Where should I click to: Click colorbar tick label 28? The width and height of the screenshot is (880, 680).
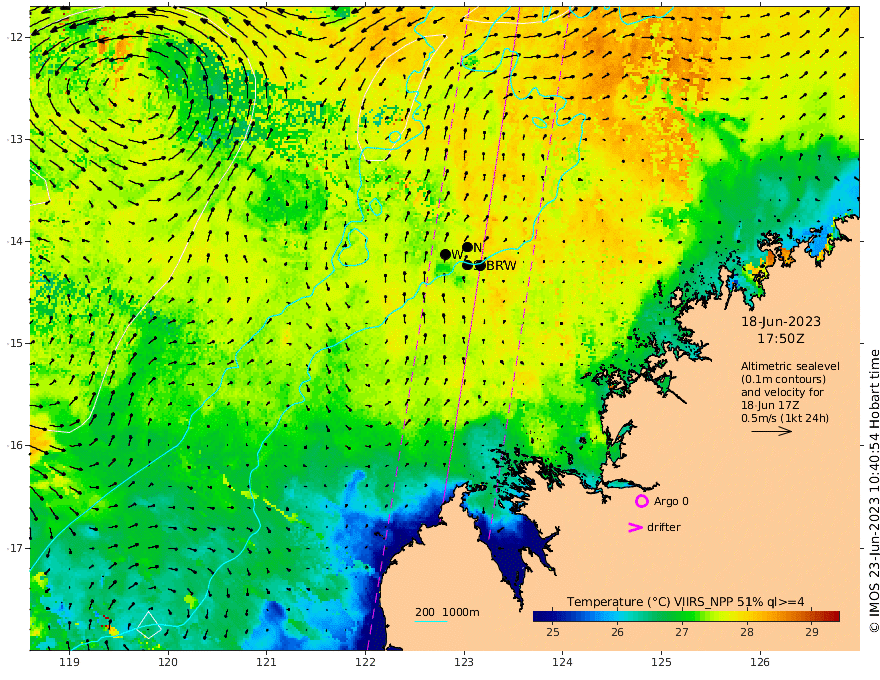coord(746,632)
